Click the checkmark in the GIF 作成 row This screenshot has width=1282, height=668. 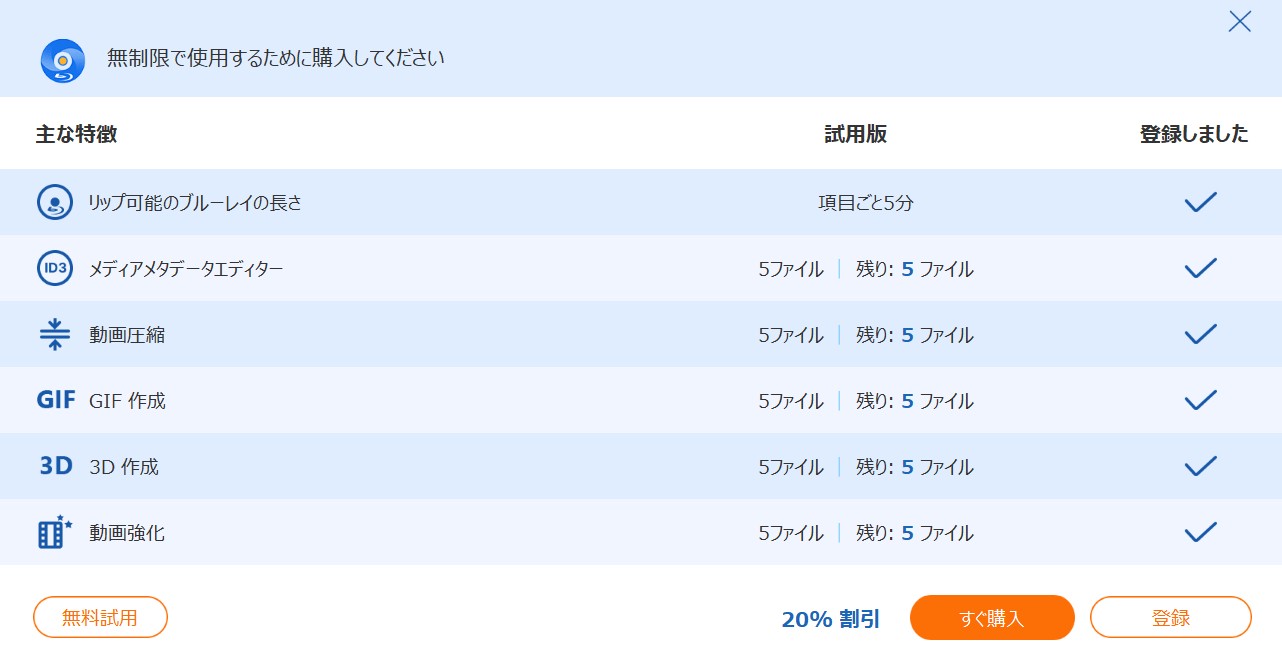1200,400
